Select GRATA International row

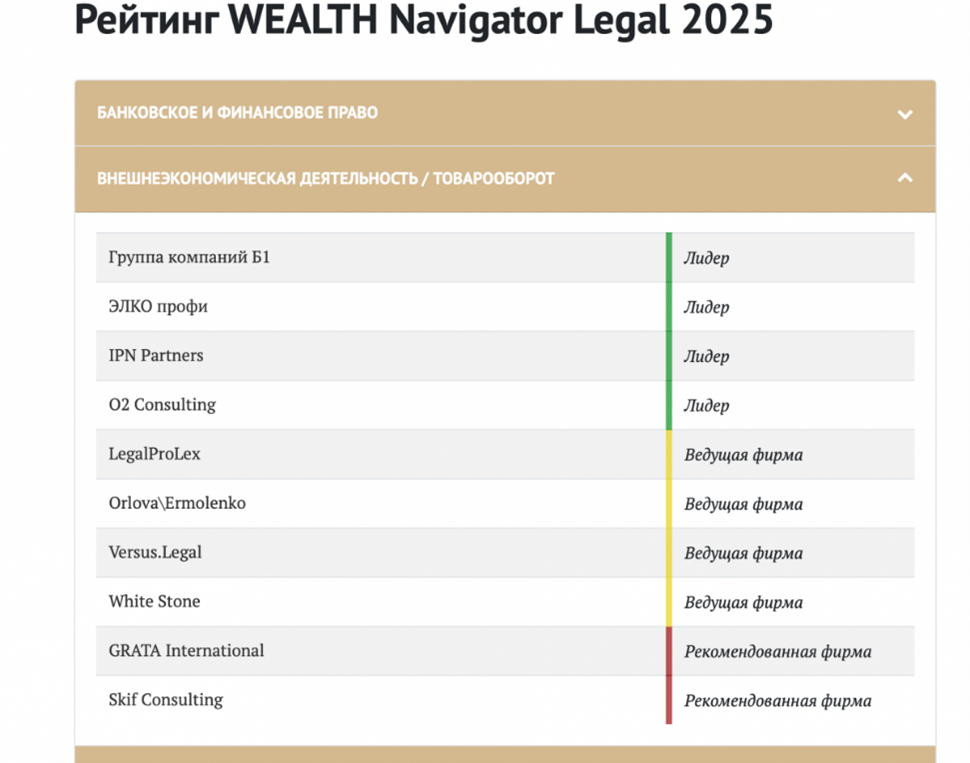click(x=186, y=650)
